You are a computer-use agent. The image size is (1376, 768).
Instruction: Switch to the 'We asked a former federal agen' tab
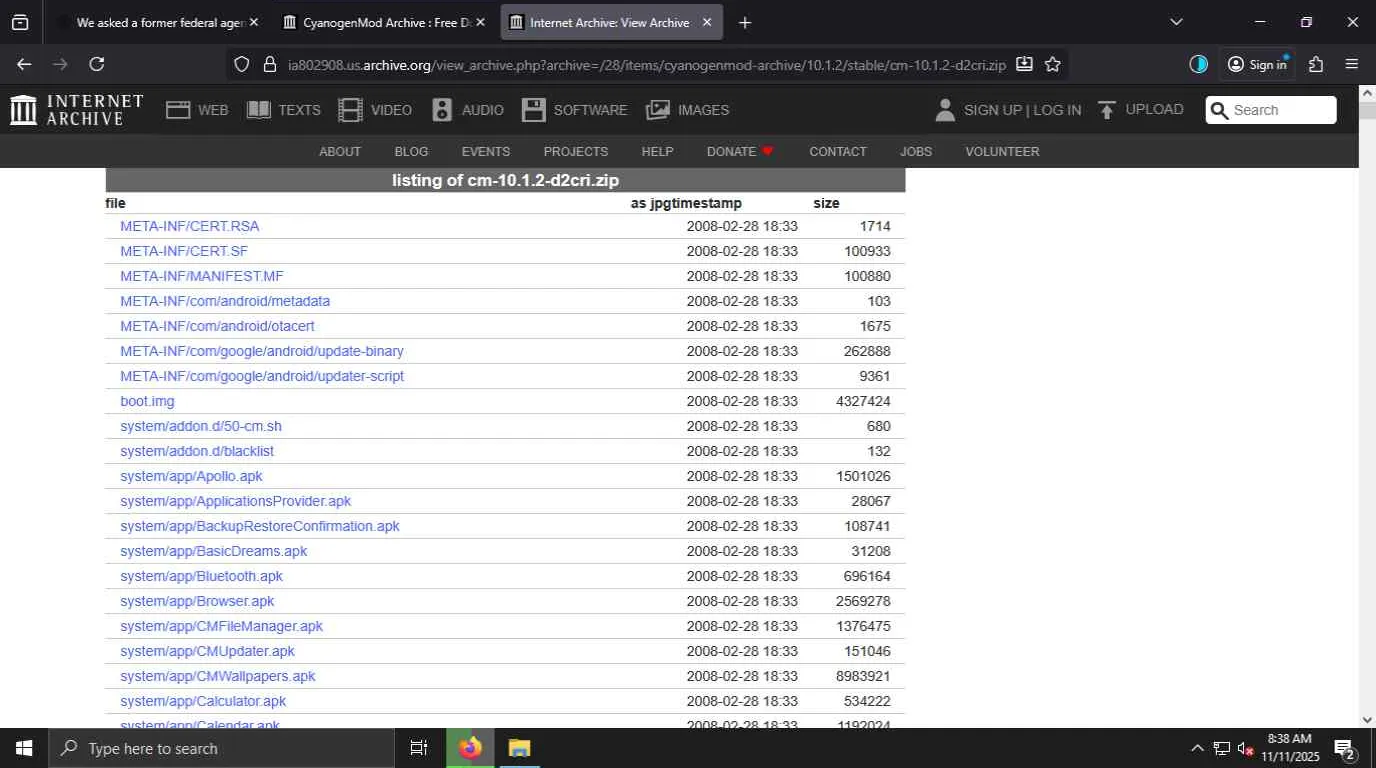[x=160, y=22]
